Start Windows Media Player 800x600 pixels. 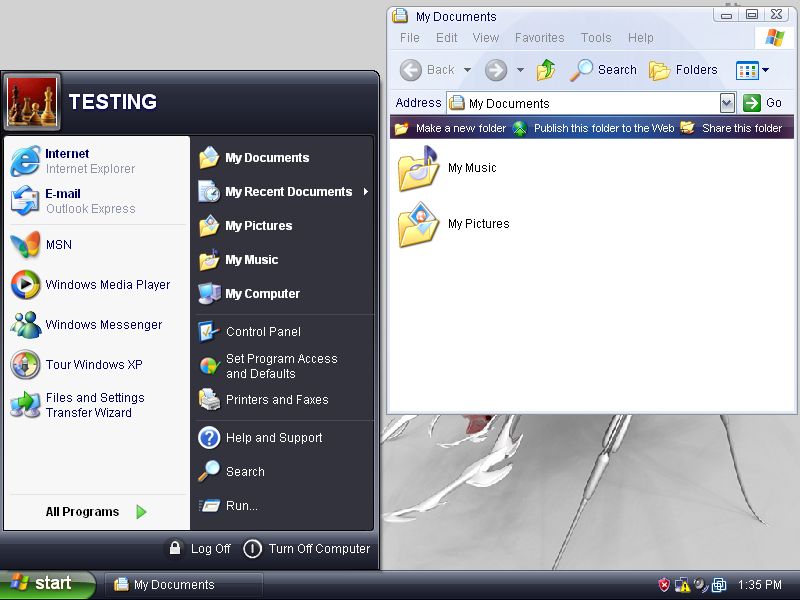(97, 284)
